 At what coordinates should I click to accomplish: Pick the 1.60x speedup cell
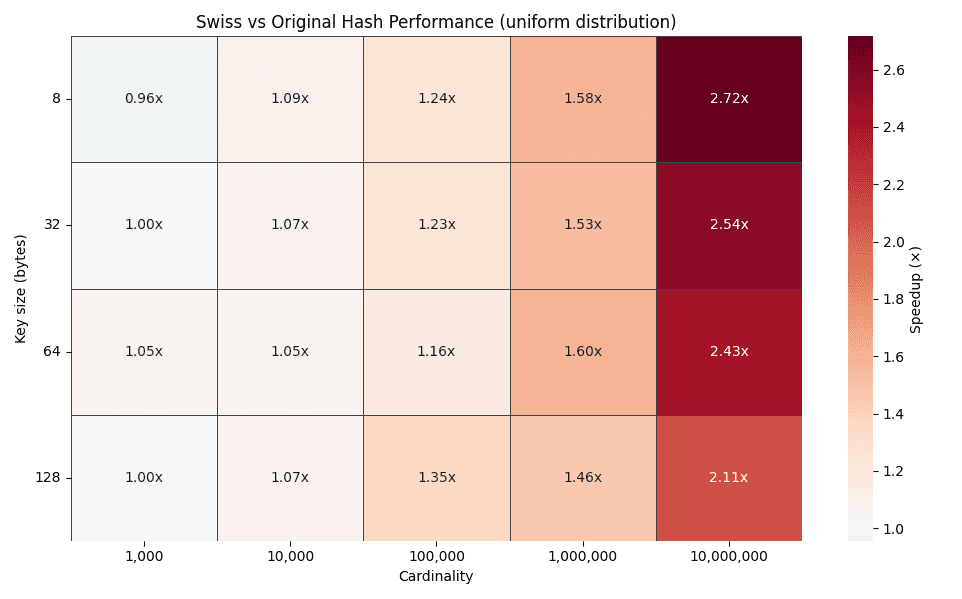pos(583,352)
